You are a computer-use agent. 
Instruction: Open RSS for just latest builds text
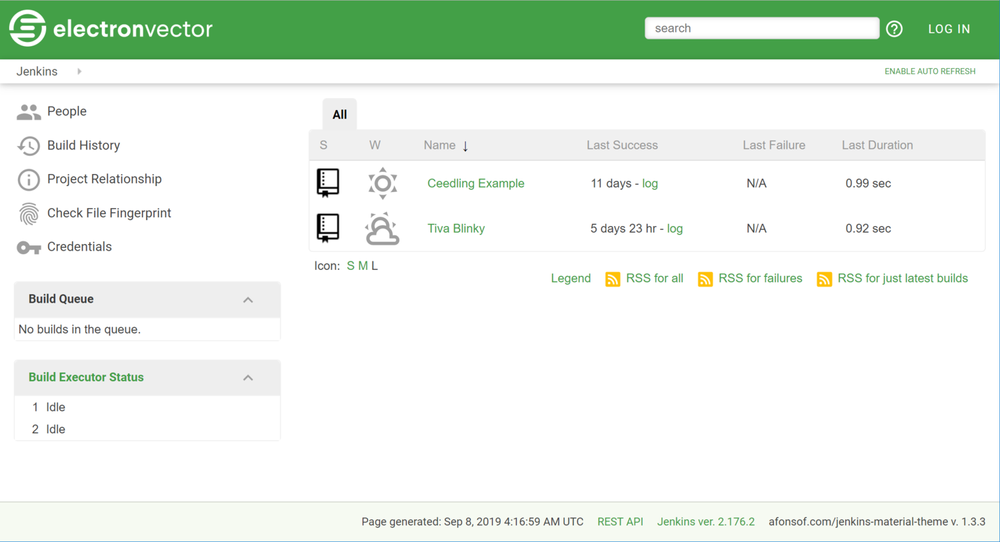pos(902,279)
